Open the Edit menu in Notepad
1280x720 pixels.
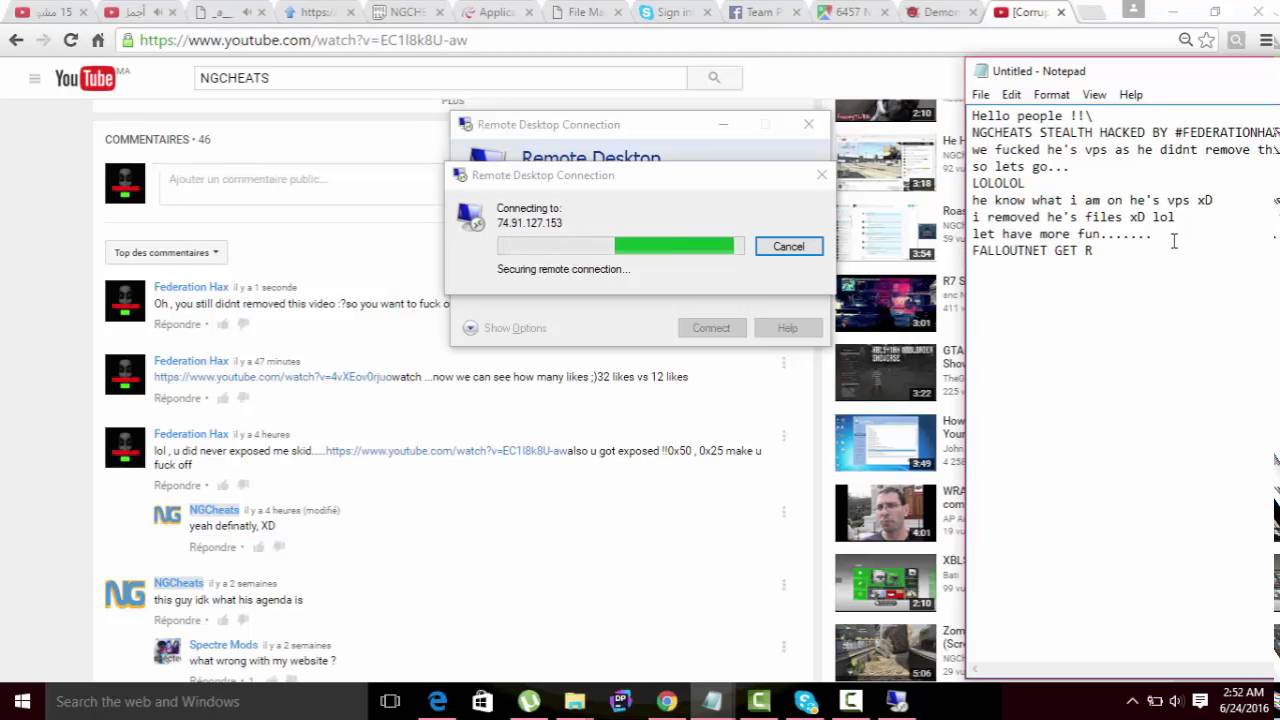[1012, 94]
